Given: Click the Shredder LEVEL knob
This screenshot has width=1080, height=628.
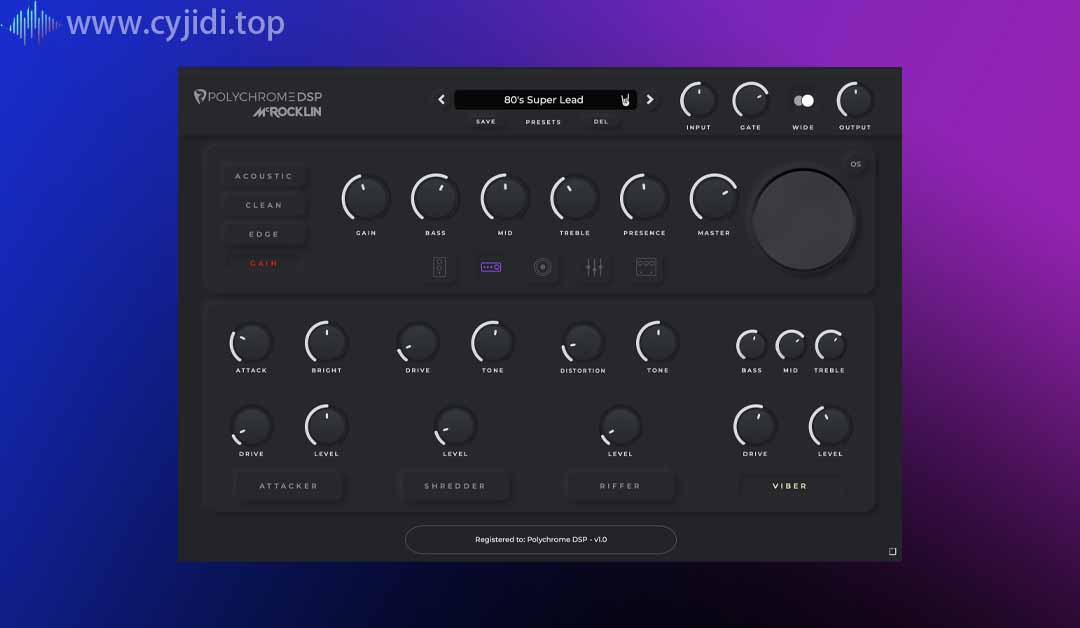Looking at the screenshot, I should coord(455,426).
